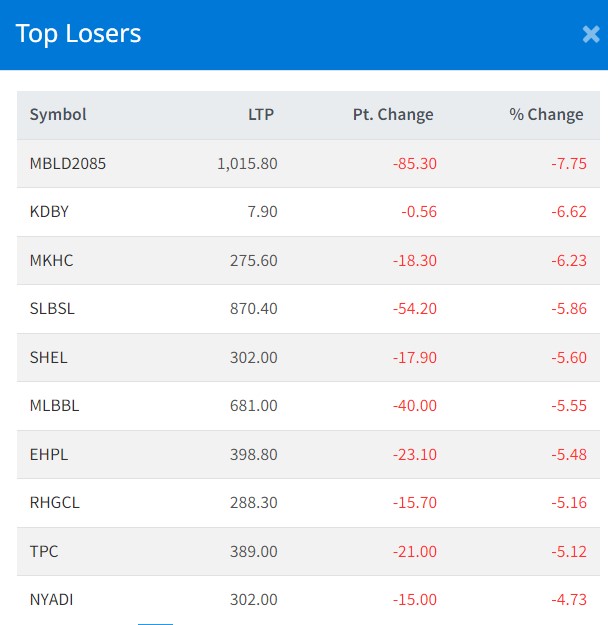The image size is (608, 625).
Task: Open the MBLD2085 symbol row
Action: 68,163
